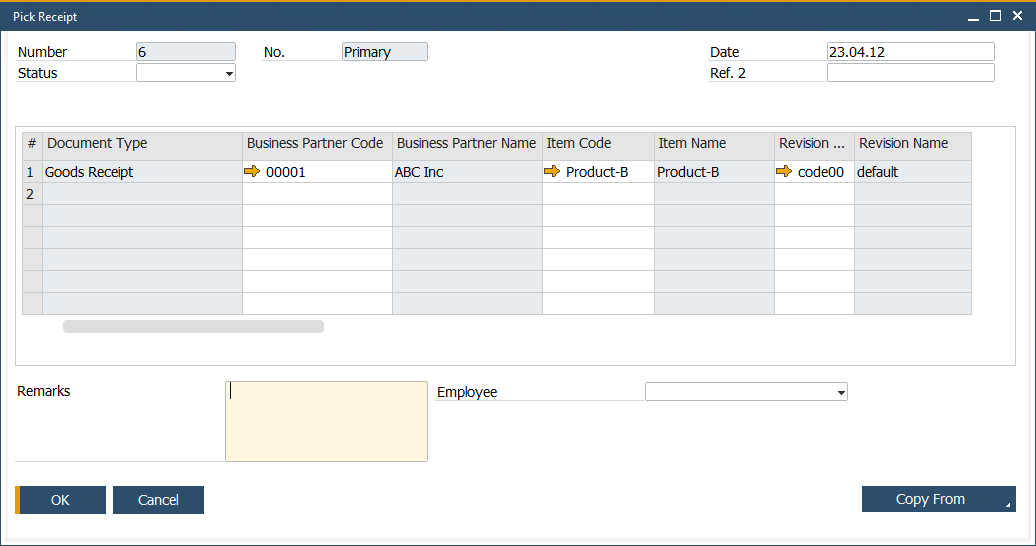The image size is (1036, 546).
Task: Click link arrow beside Revision code00
Action: coord(784,172)
